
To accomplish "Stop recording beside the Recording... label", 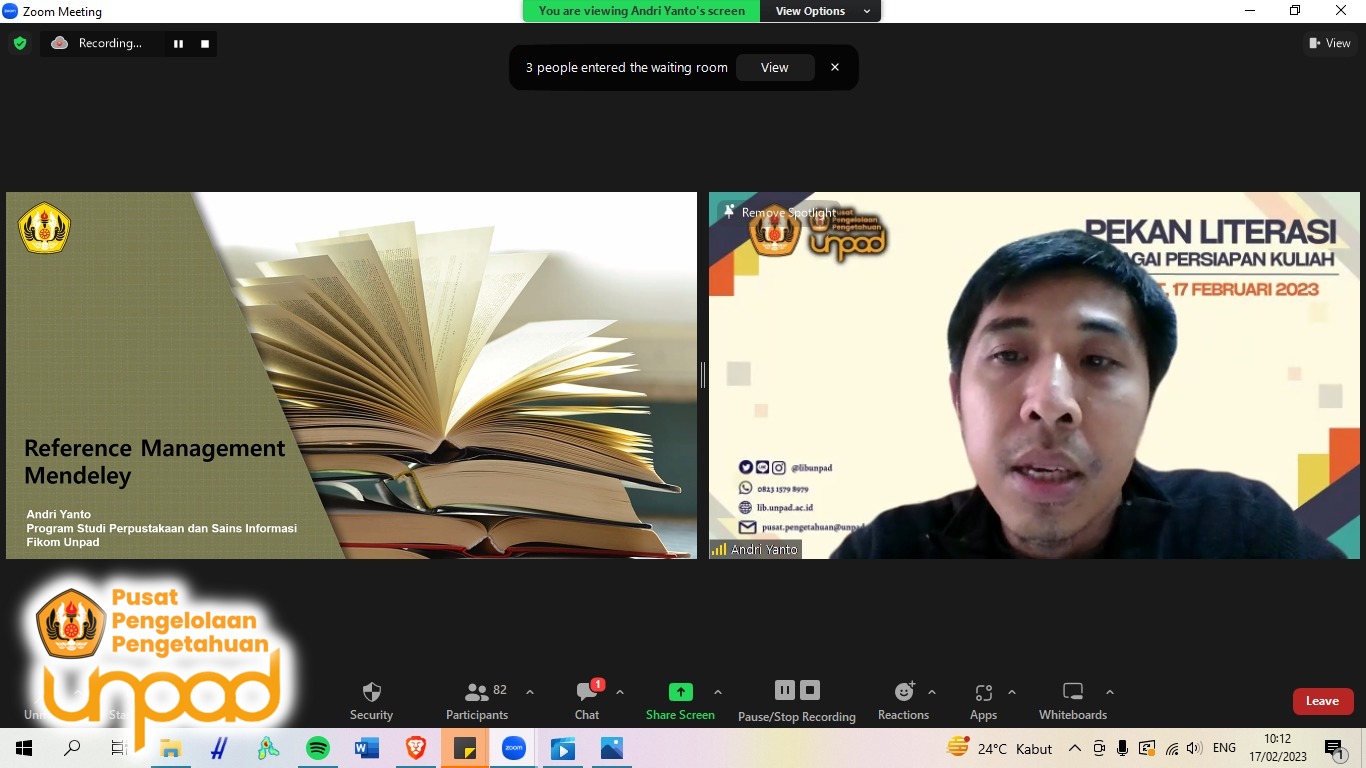I will (205, 44).
